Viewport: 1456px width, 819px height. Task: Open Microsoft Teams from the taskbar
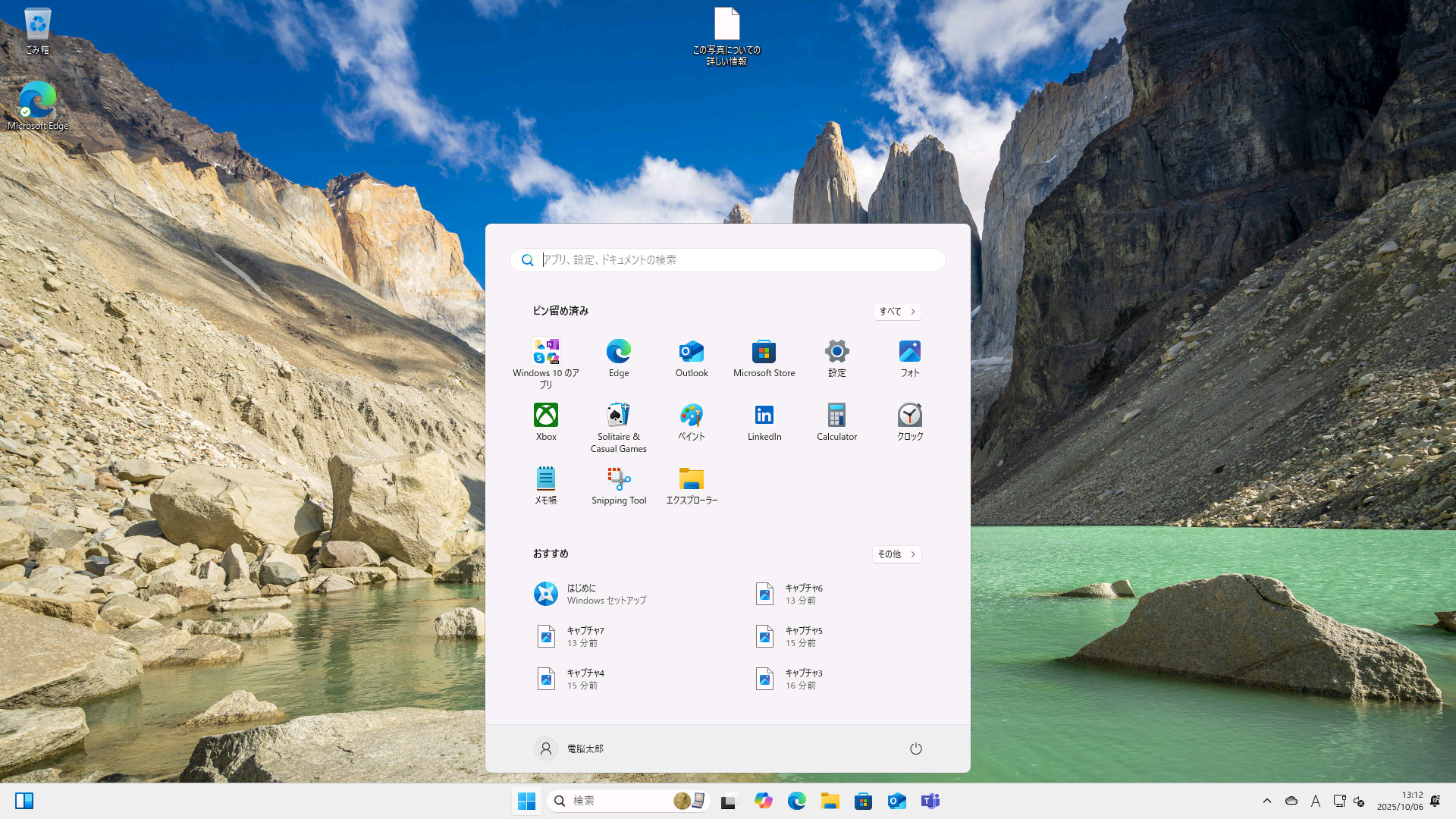(x=930, y=801)
